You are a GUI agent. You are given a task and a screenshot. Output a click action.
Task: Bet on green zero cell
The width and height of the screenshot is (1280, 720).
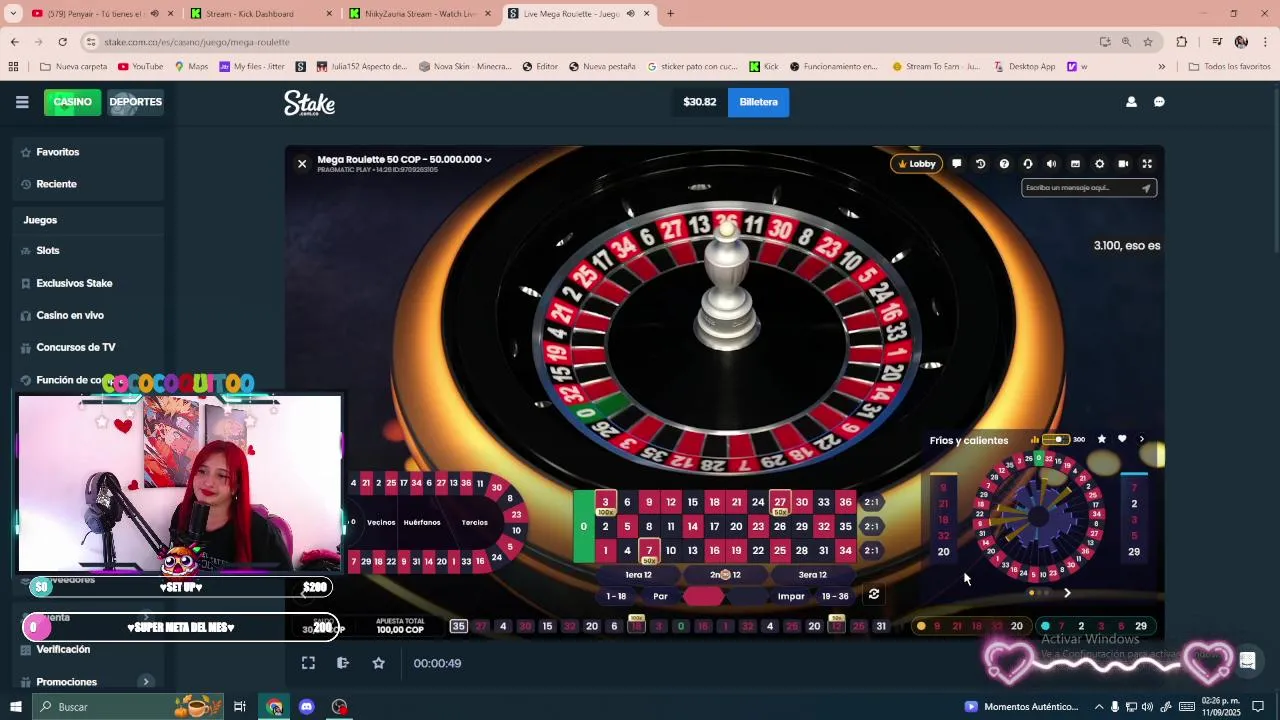(x=583, y=527)
